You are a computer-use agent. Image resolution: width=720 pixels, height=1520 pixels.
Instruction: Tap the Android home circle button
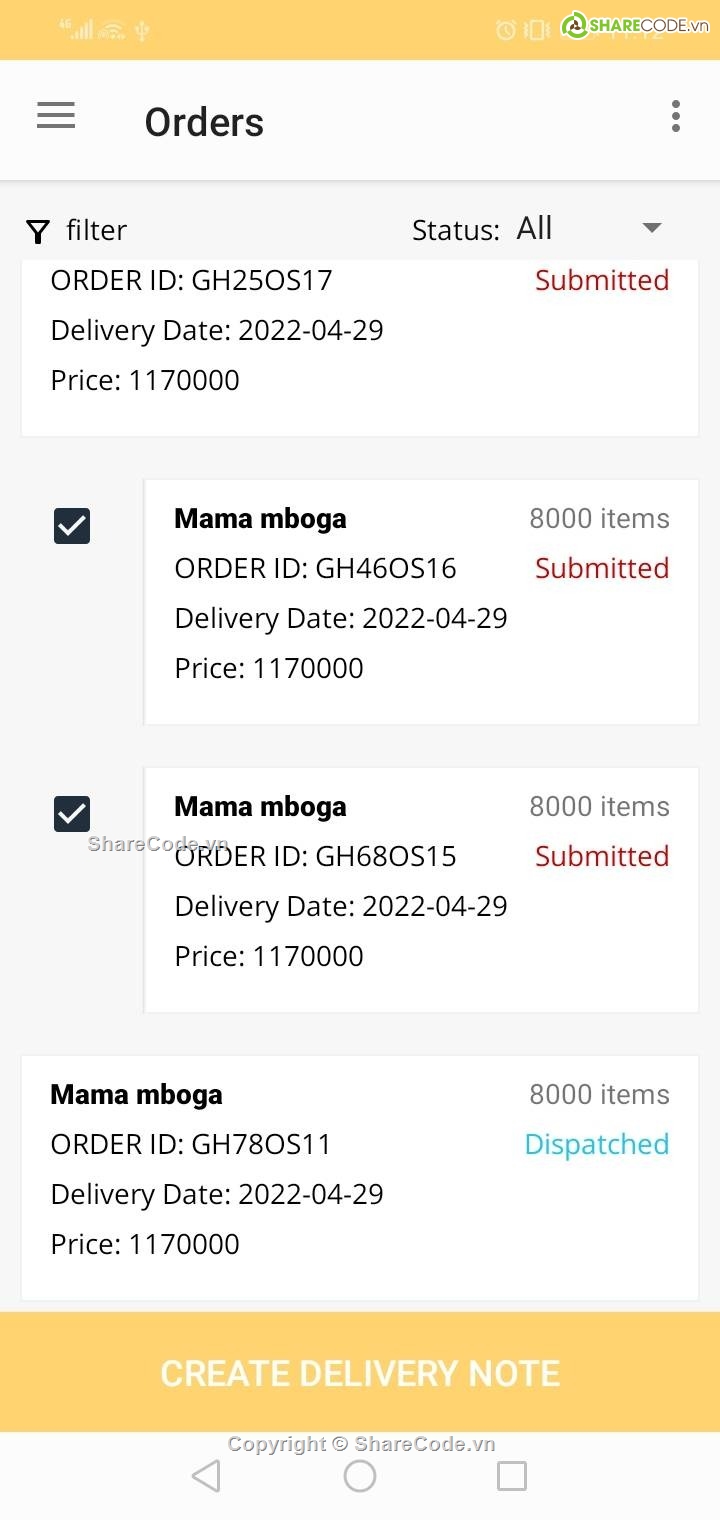[x=360, y=1476]
